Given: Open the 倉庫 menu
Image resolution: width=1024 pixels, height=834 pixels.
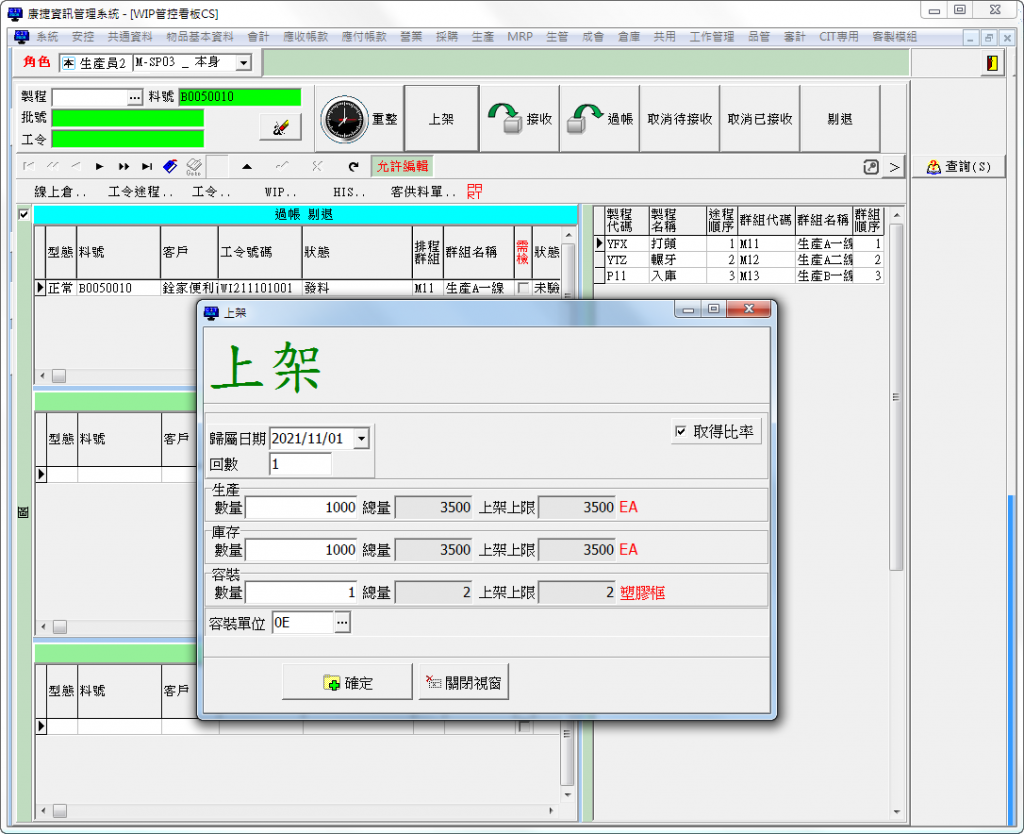Looking at the screenshot, I should [x=628, y=37].
